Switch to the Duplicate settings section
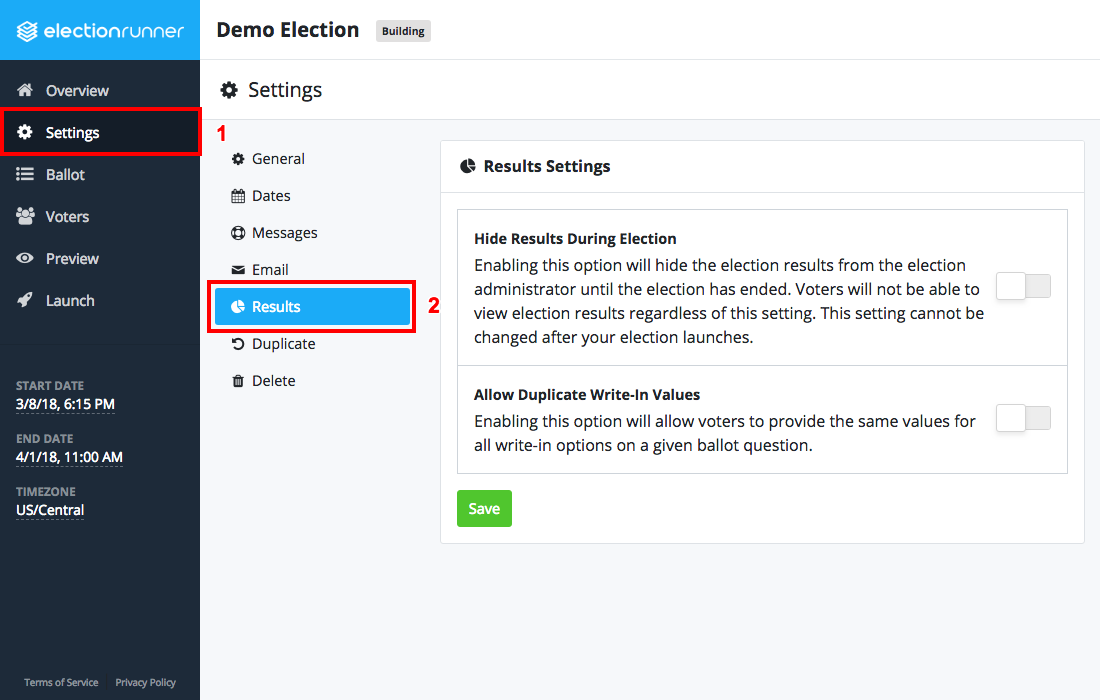 click(x=284, y=343)
